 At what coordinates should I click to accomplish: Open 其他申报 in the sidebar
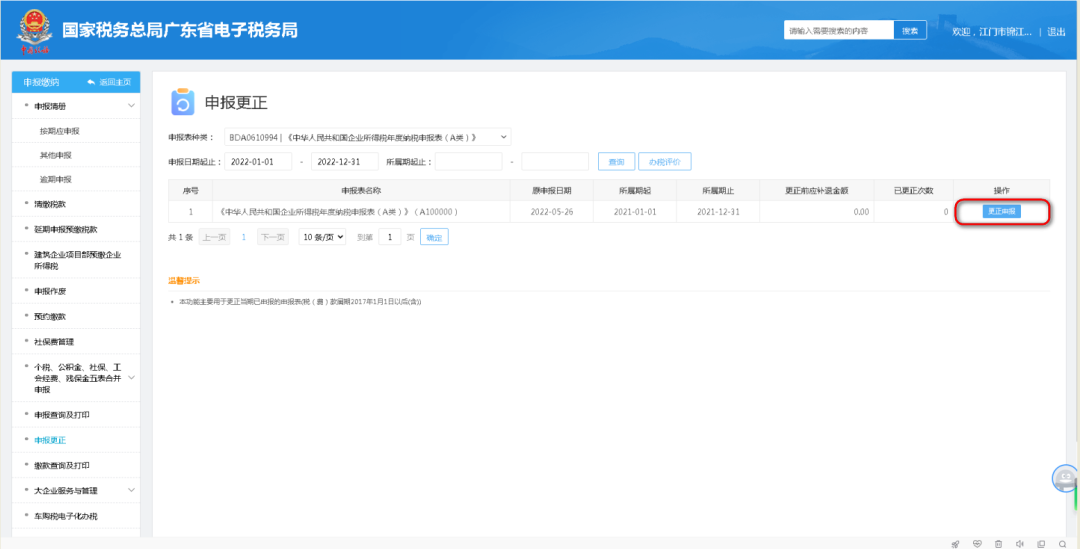(55, 155)
